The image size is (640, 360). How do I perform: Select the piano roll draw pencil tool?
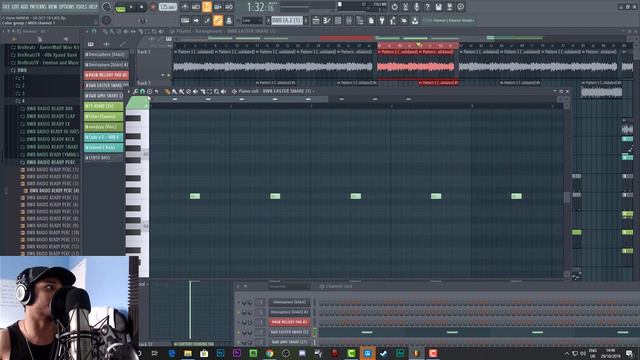tap(167, 91)
